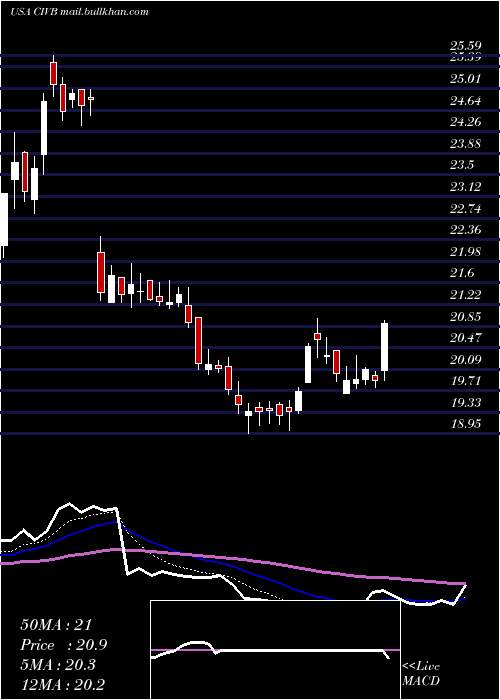Viewport: 500px width, 700px height.
Task: Click the 12MA : 20.2 indicator text
Action: tap(63, 685)
